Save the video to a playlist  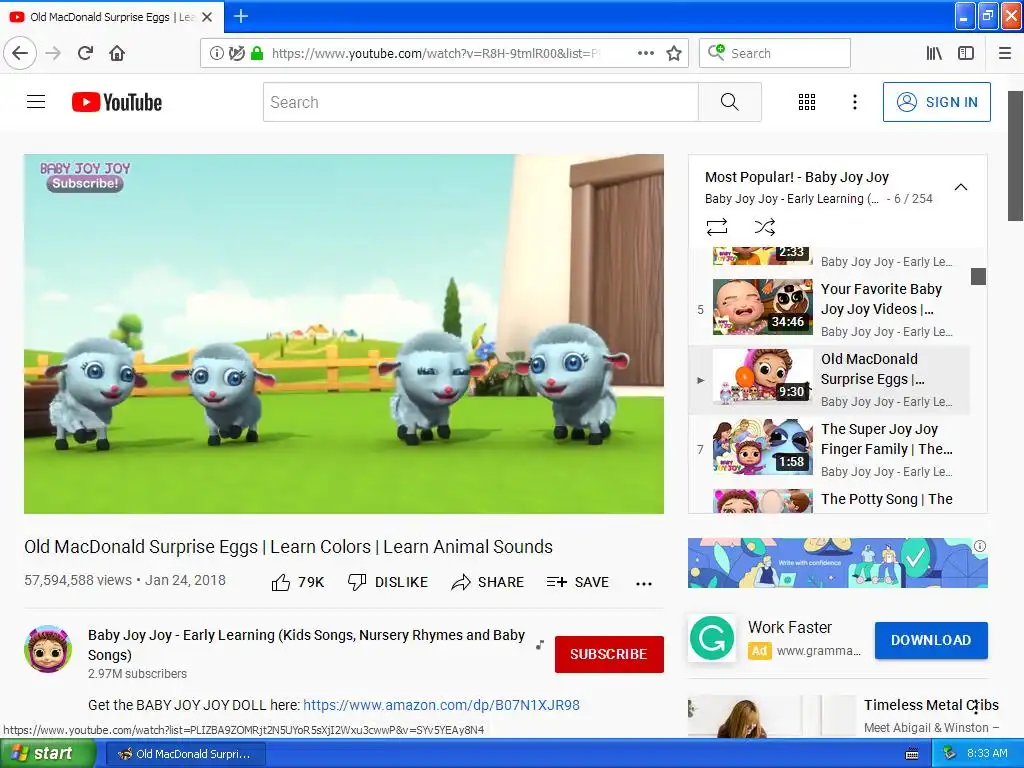577,582
